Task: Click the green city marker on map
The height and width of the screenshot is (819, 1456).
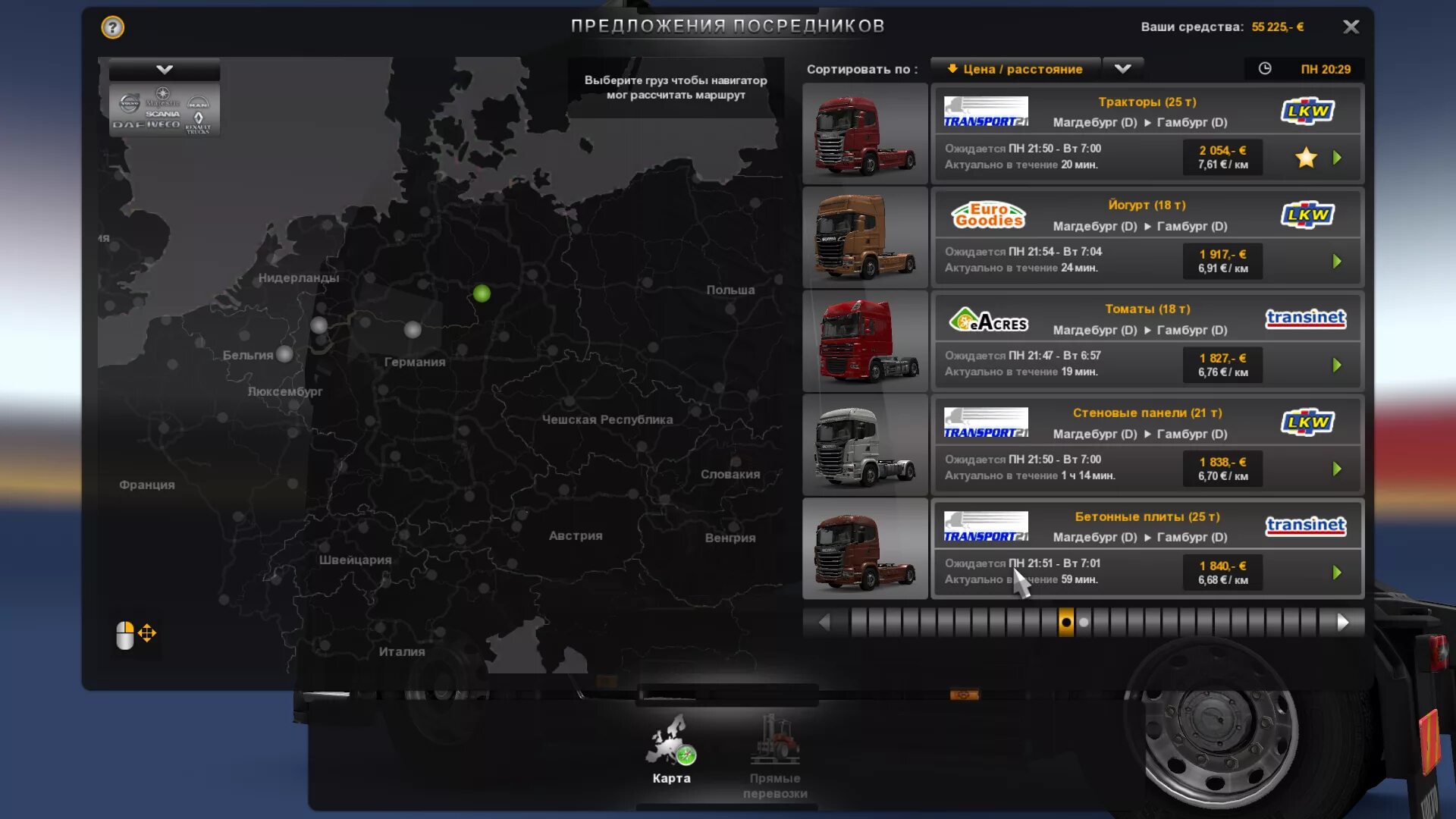Action: pyautogui.click(x=482, y=293)
